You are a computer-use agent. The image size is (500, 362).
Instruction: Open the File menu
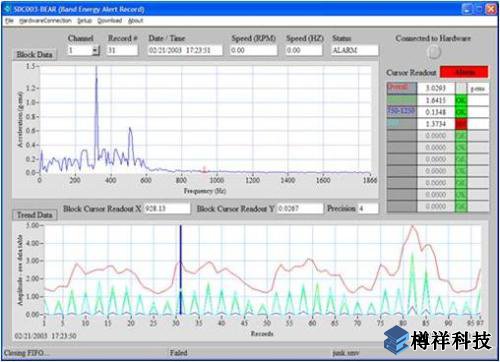click(9, 21)
